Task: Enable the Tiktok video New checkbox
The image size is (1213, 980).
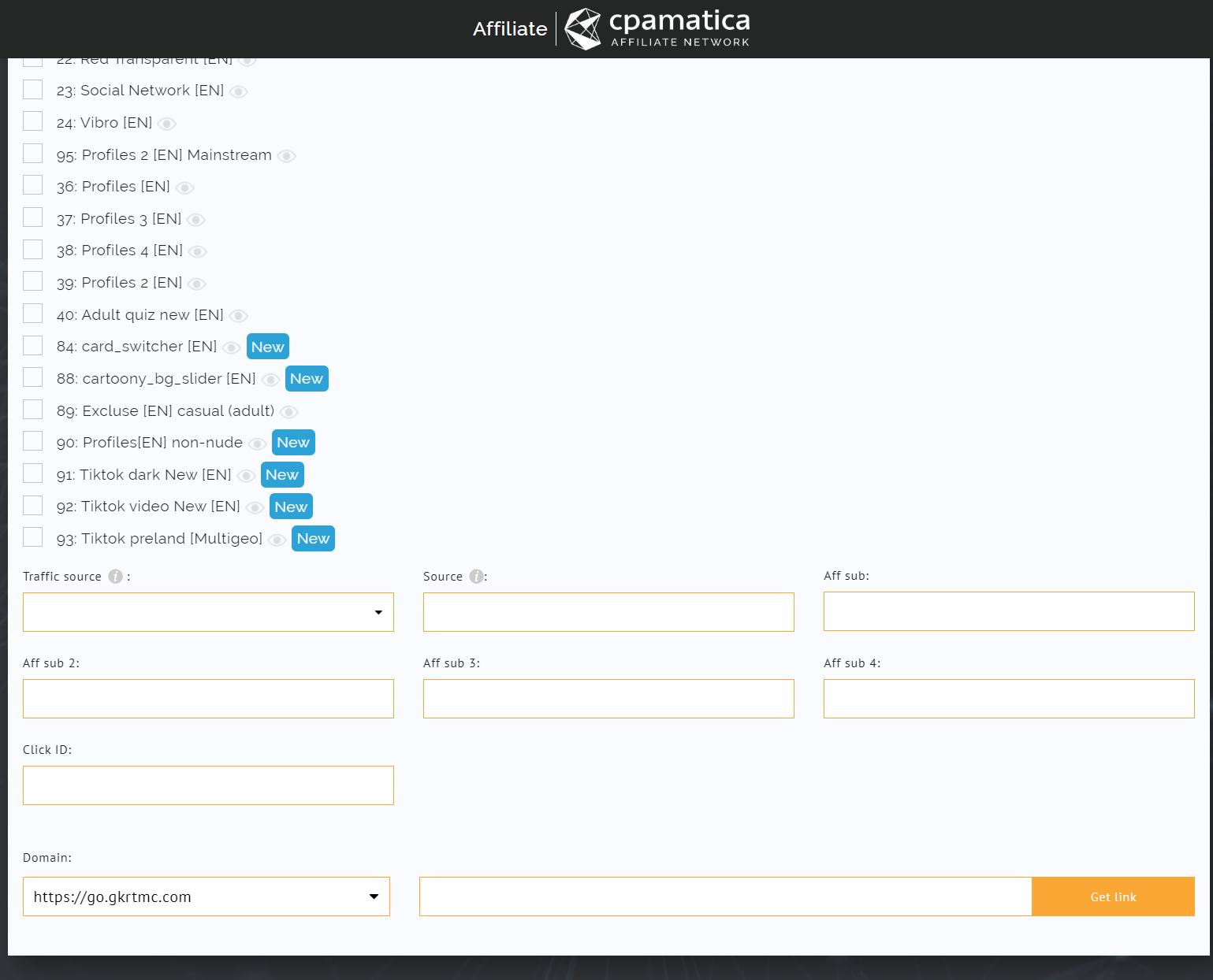Action: tap(32, 505)
